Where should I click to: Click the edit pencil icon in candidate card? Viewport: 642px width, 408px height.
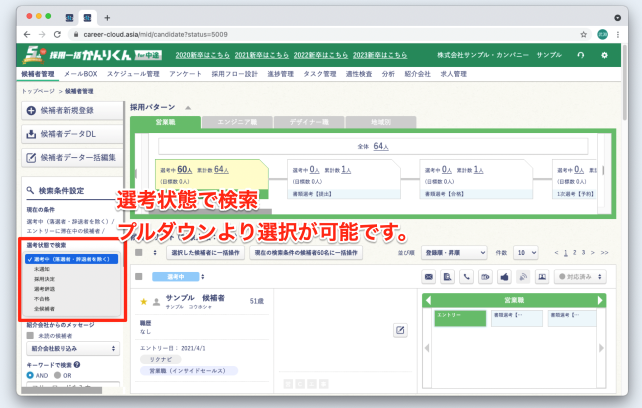(400, 330)
